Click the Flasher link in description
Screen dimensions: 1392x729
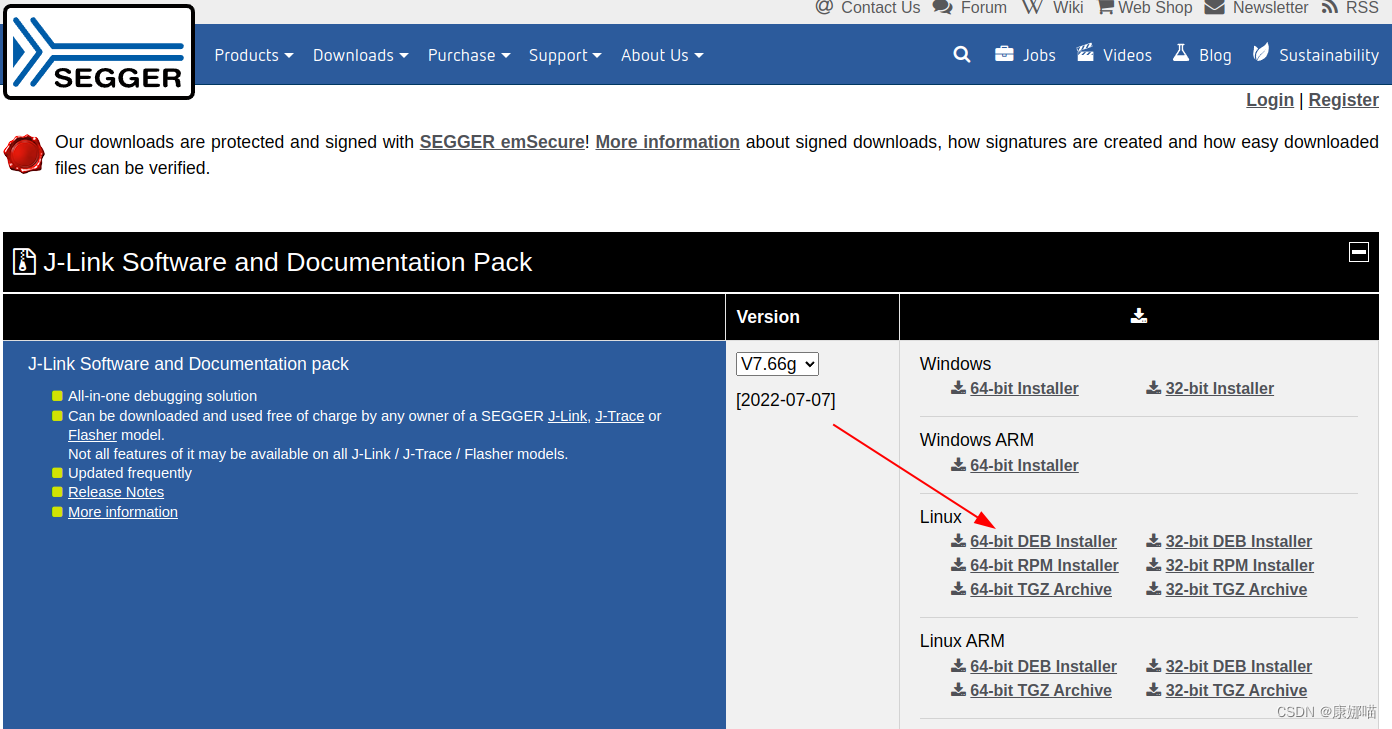click(x=92, y=435)
